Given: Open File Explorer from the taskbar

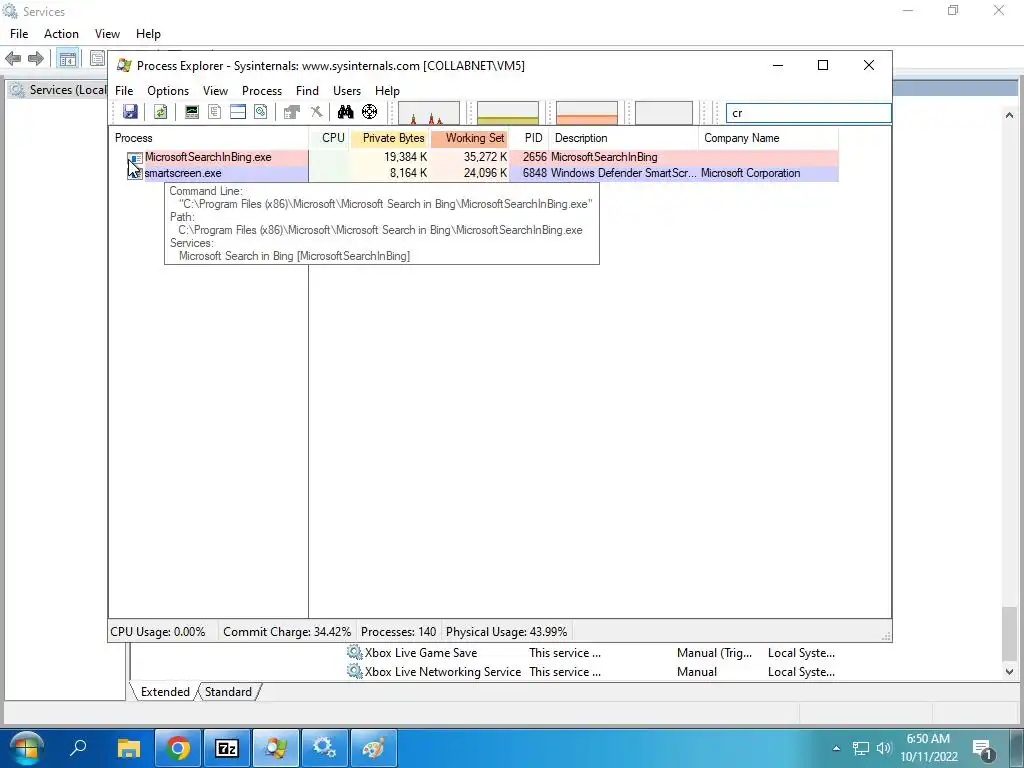Looking at the screenshot, I should pyautogui.click(x=129, y=748).
